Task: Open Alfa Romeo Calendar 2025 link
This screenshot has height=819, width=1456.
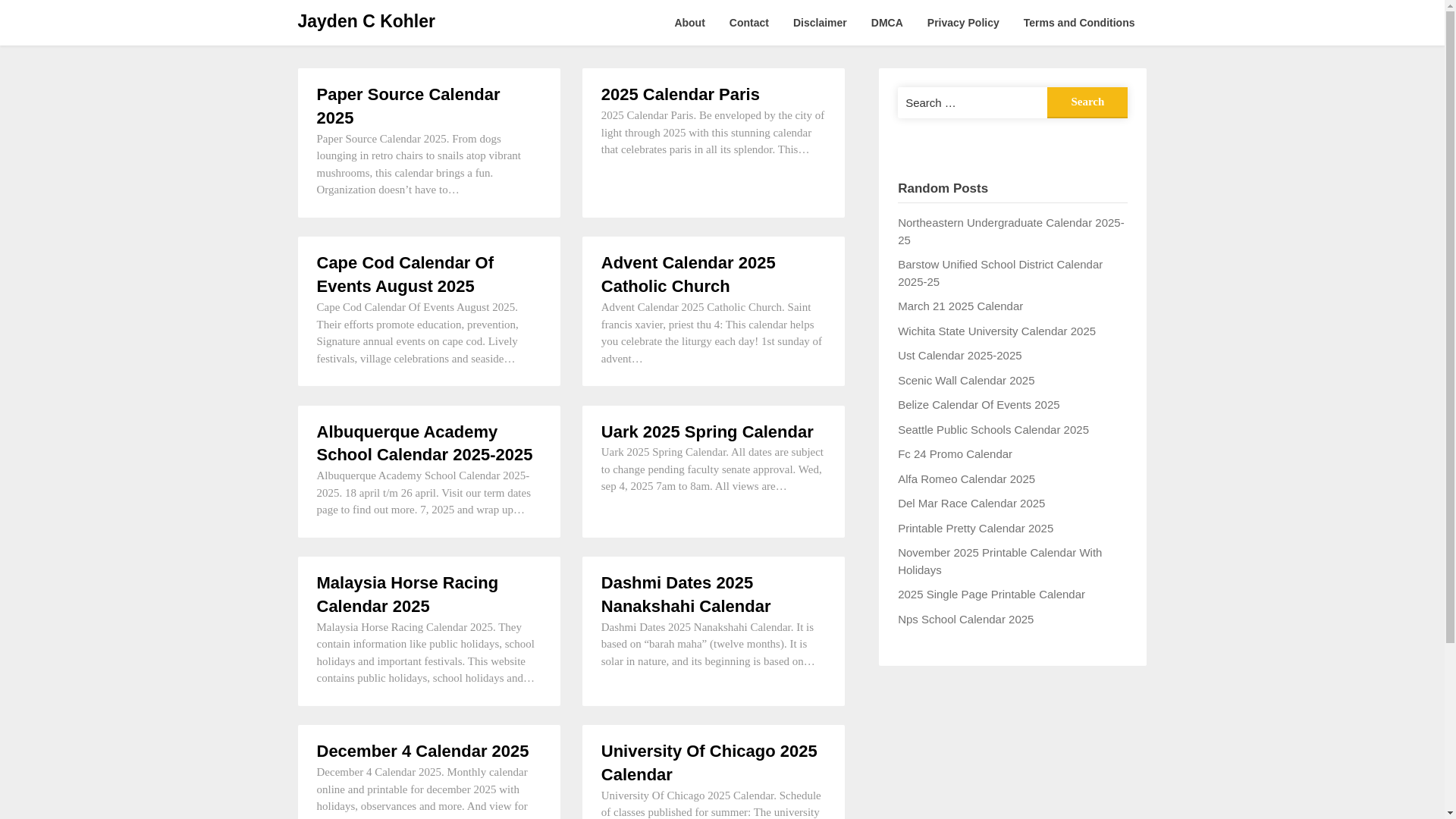Action: coord(966,479)
